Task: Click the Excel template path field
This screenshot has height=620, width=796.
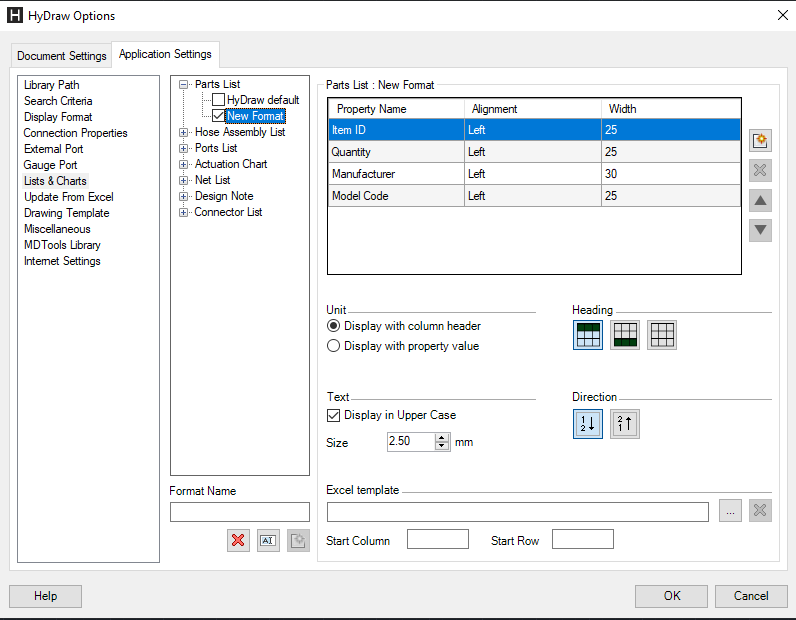Action: 518,512
